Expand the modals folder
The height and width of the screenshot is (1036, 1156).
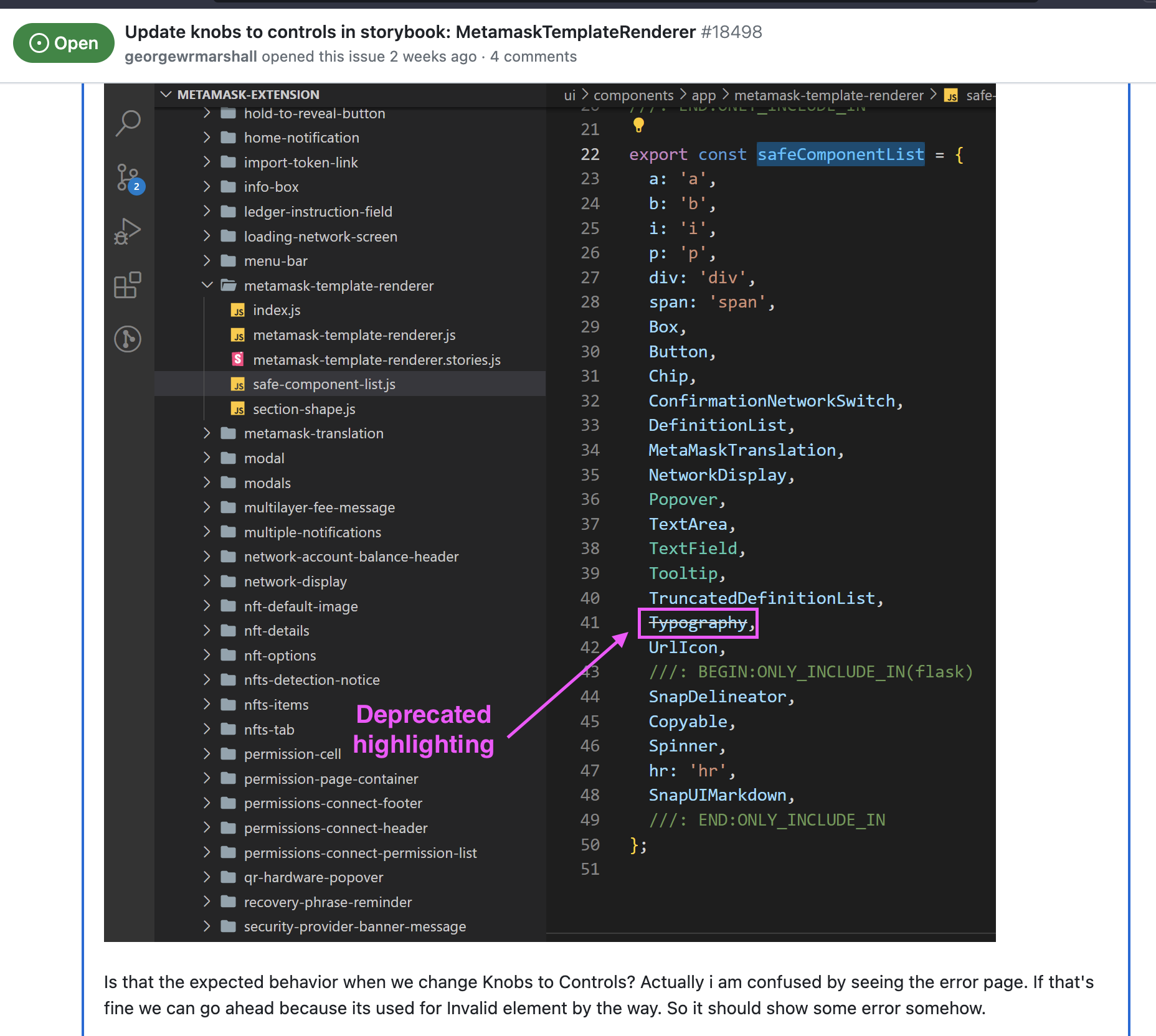(x=207, y=483)
